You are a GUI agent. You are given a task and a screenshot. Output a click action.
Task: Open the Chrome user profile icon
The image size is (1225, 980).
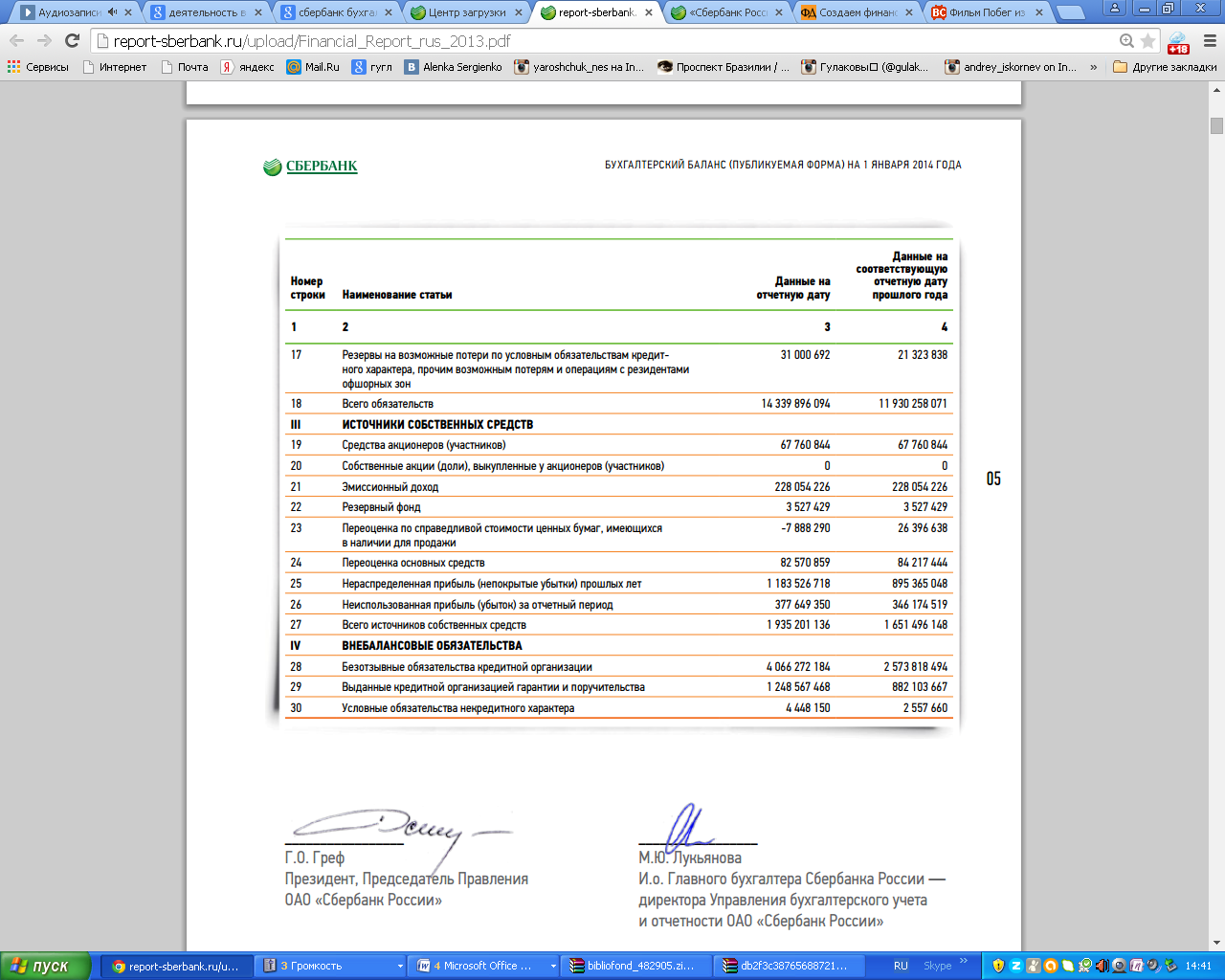1114,8
